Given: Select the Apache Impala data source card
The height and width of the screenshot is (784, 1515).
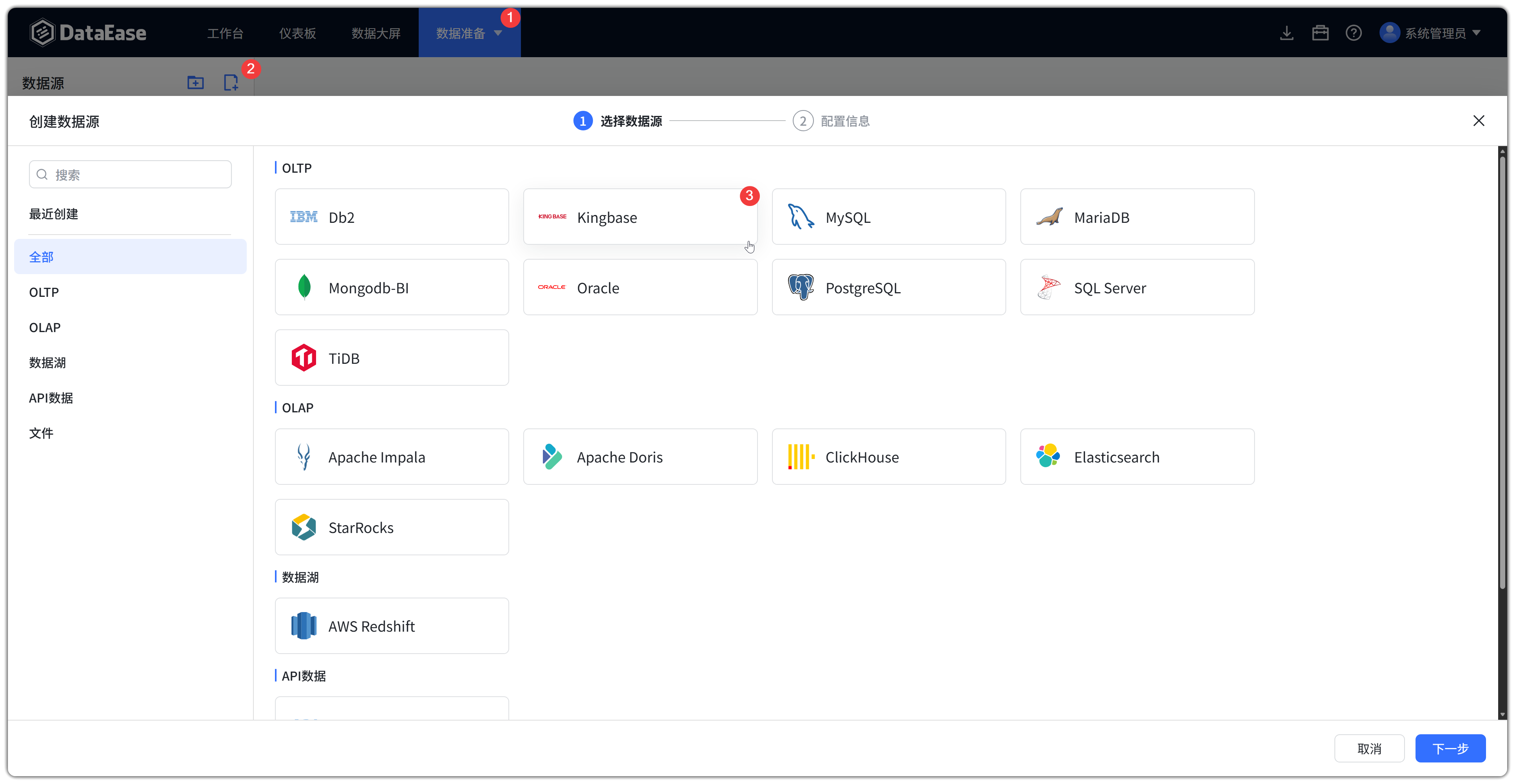Looking at the screenshot, I should point(392,456).
